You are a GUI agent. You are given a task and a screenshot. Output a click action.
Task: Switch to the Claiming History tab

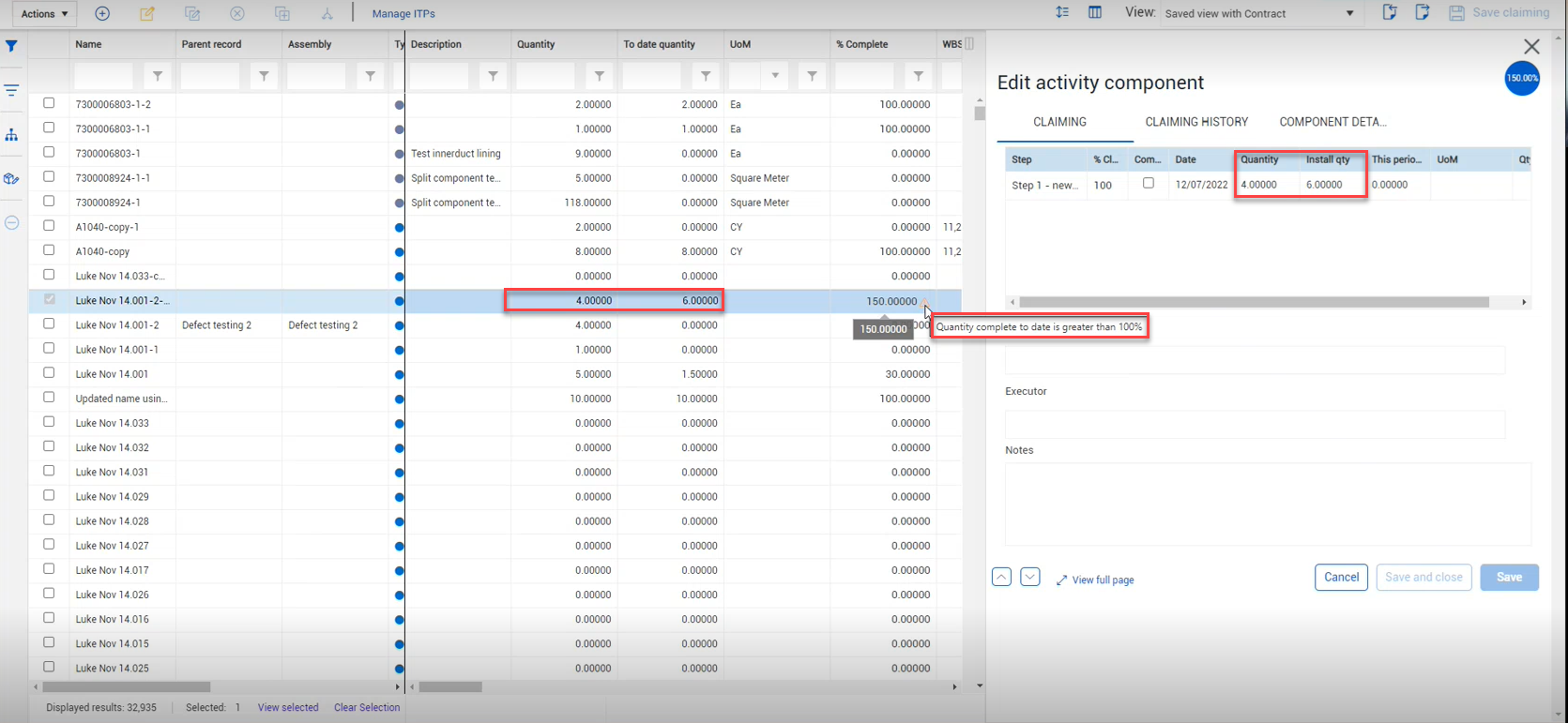(1196, 122)
